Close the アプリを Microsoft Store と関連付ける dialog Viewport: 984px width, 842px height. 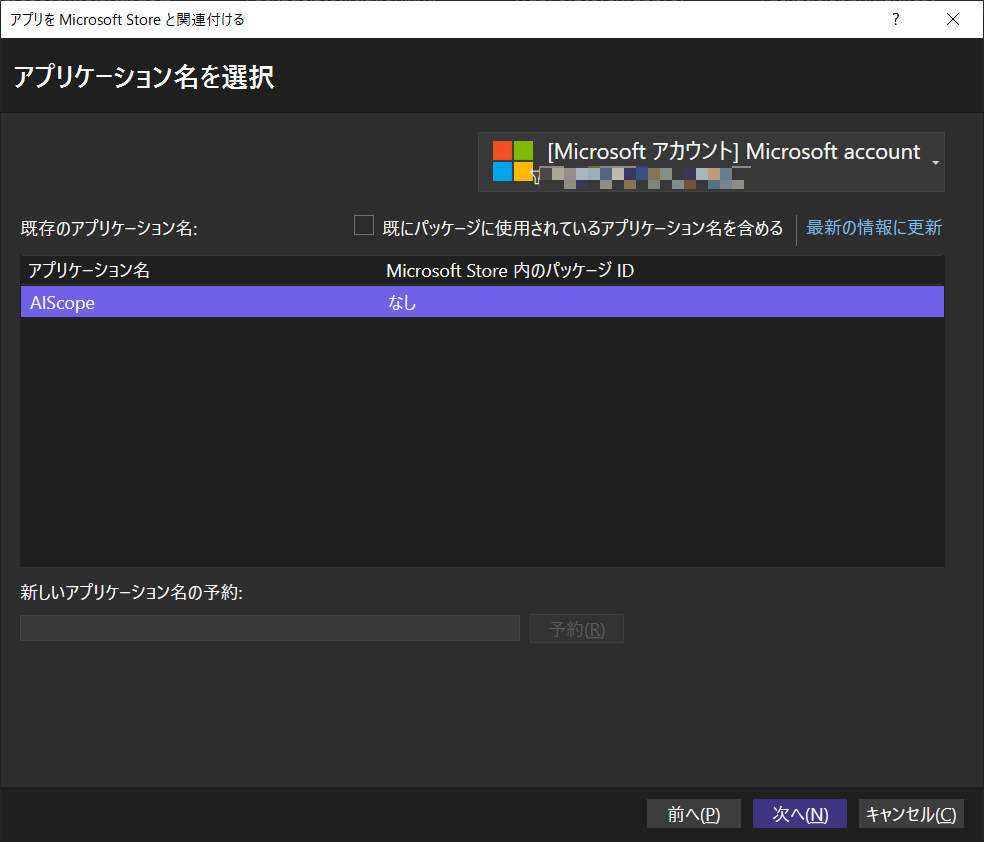pyautogui.click(x=953, y=19)
